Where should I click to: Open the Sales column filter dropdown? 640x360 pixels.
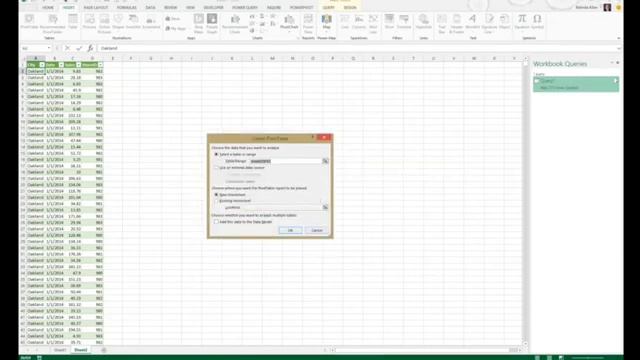tap(78, 65)
